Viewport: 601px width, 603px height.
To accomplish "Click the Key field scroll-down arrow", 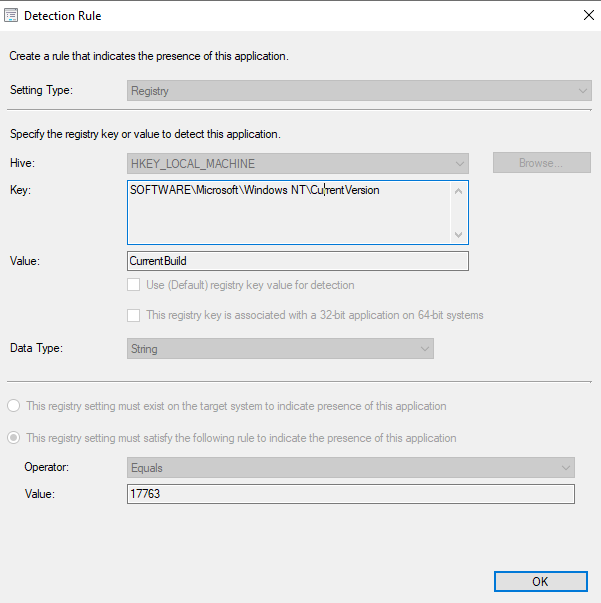I will (x=458, y=234).
